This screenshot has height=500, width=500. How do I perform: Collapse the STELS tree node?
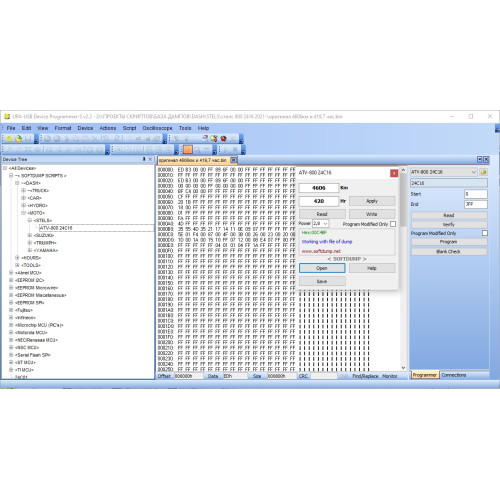30,220
